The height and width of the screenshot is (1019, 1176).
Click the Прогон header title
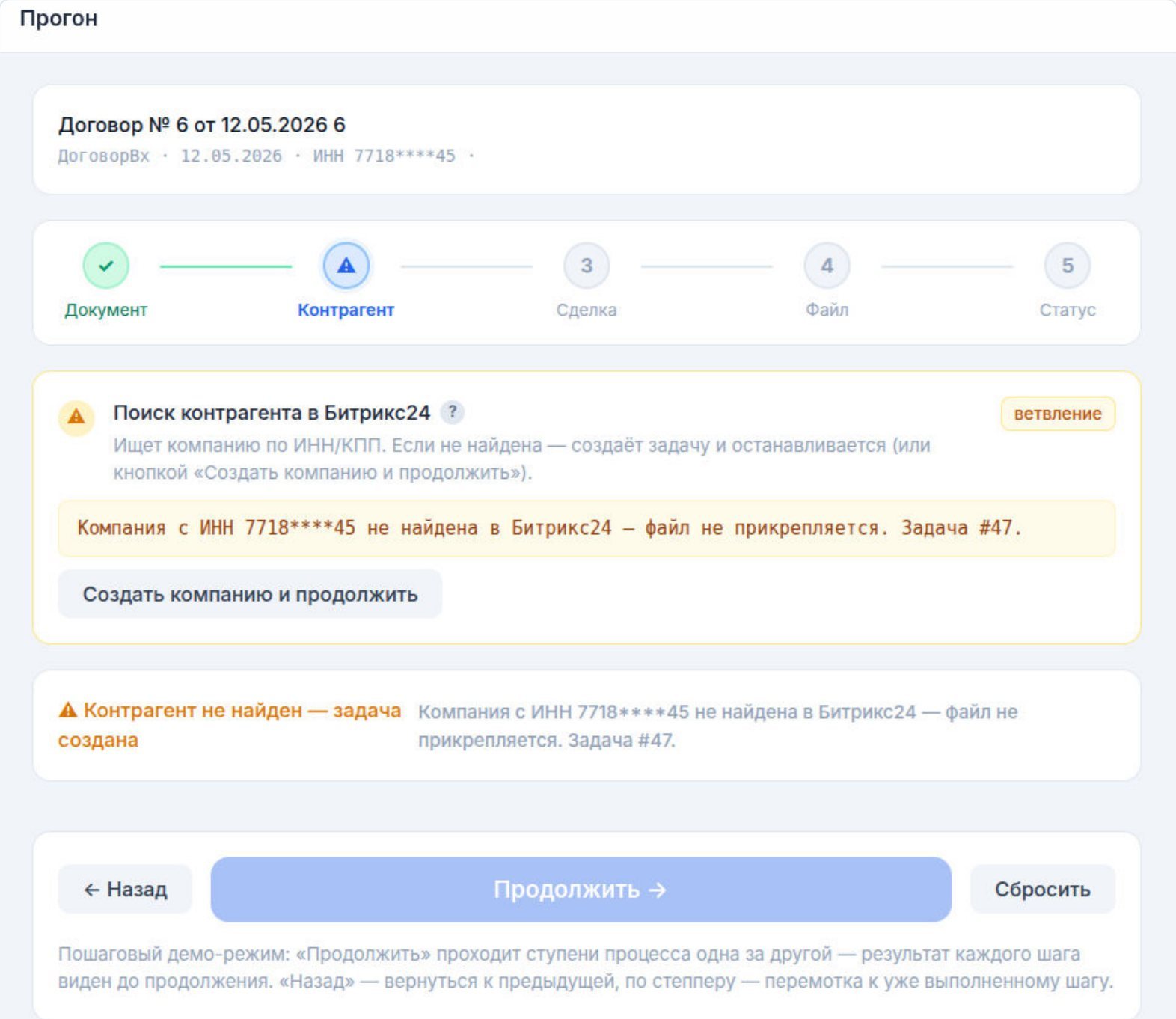(58, 19)
